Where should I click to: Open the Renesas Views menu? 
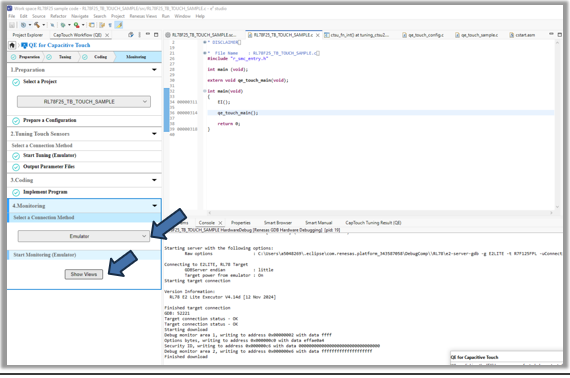[143, 16]
